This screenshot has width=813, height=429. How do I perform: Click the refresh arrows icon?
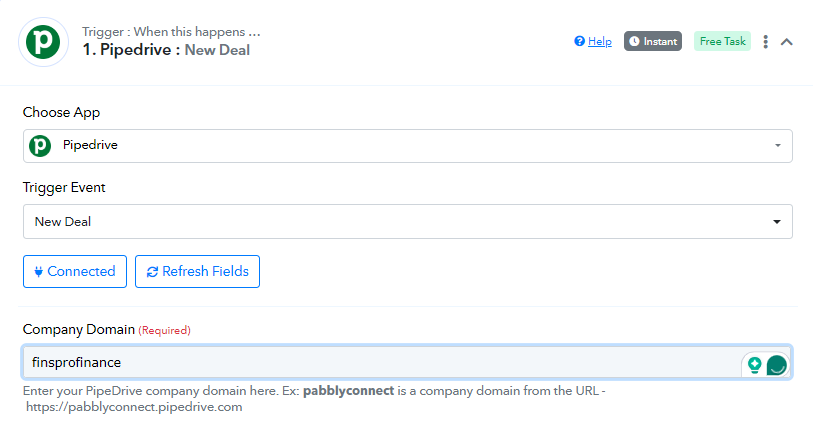point(152,272)
